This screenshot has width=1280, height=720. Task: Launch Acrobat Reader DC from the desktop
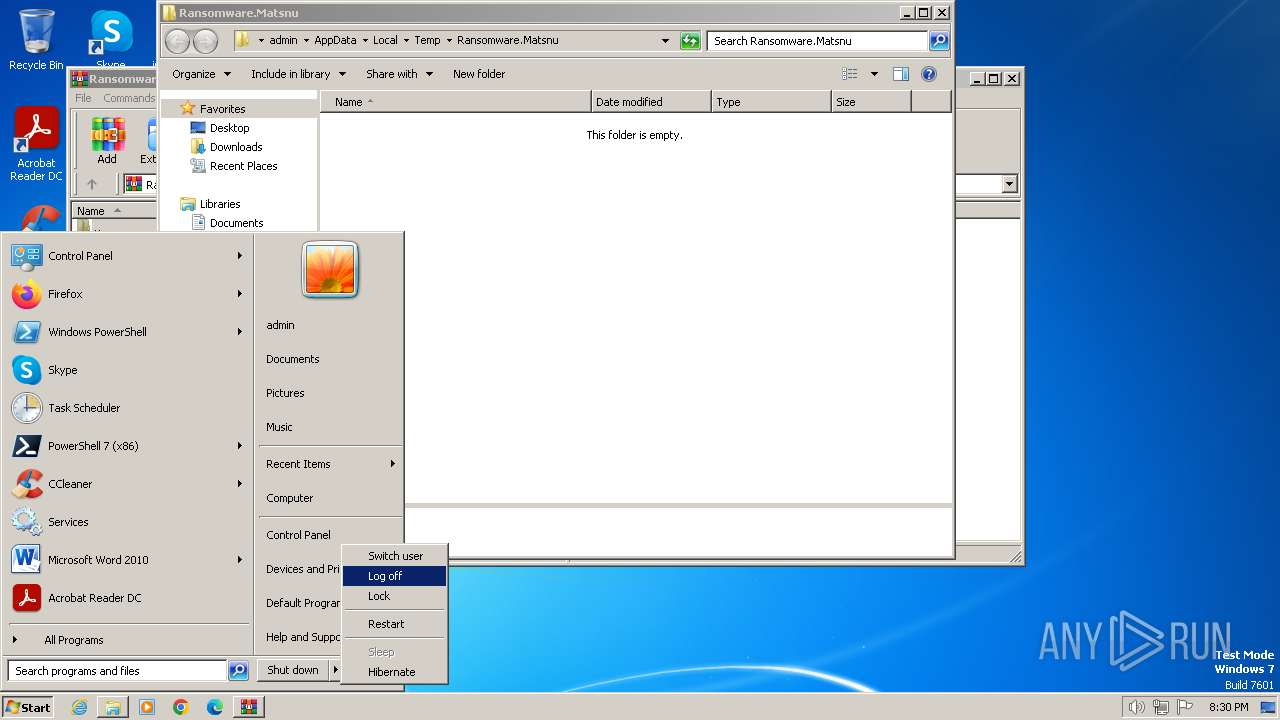(x=36, y=145)
